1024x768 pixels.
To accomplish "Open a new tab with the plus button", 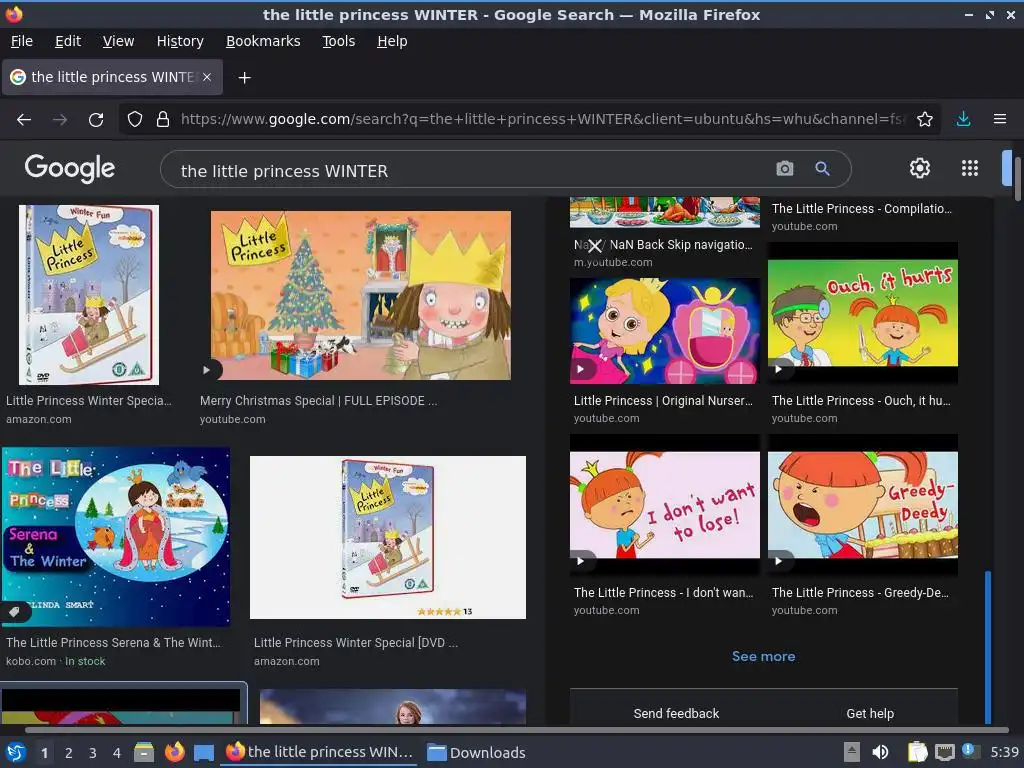I will 244,78.
